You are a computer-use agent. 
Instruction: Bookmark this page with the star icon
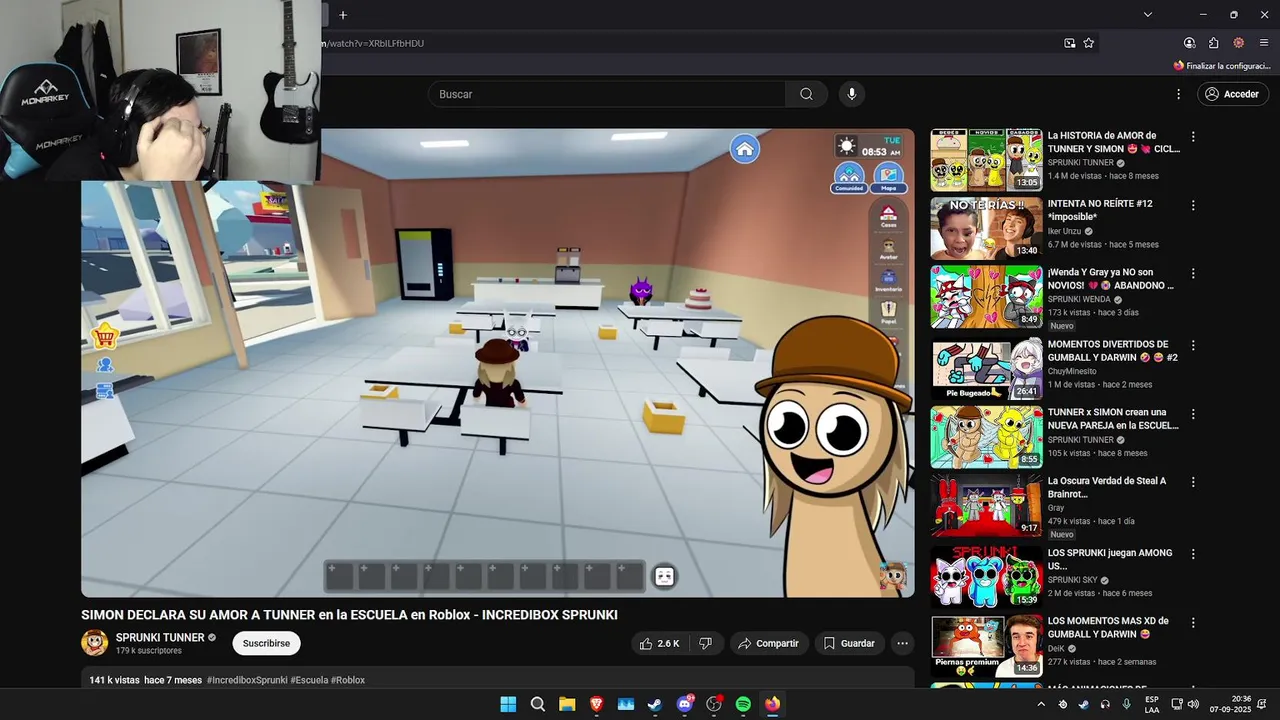click(1089, 43)
